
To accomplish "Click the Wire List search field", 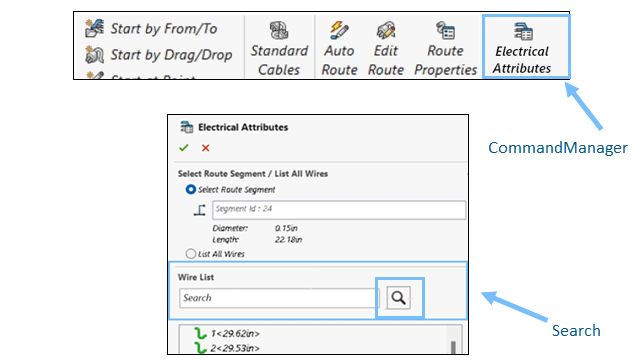I will 279,298.
